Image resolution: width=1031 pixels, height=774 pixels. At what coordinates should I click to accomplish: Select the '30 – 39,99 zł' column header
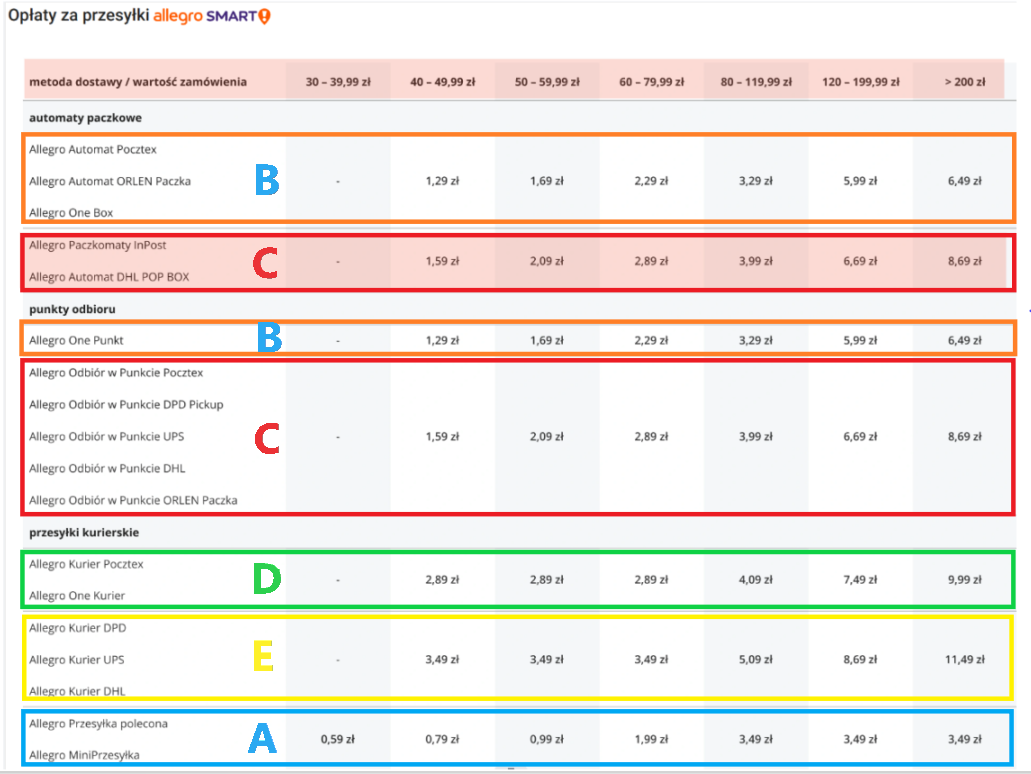pyautogui.click(x=338, y=82)
